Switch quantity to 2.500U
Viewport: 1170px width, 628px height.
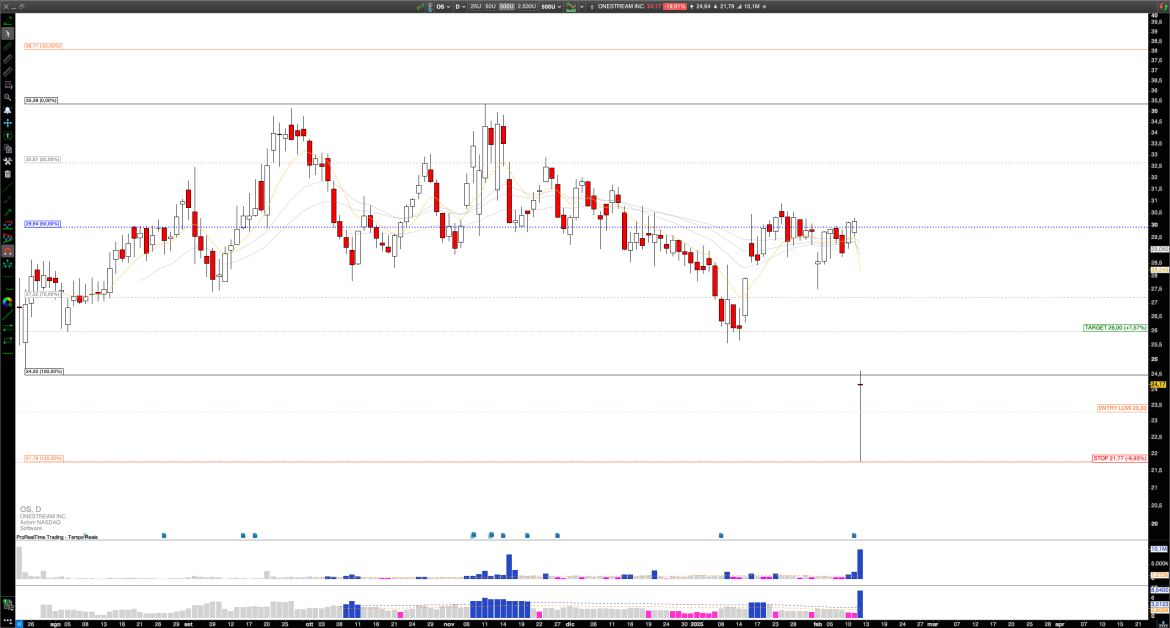(526, 7)
